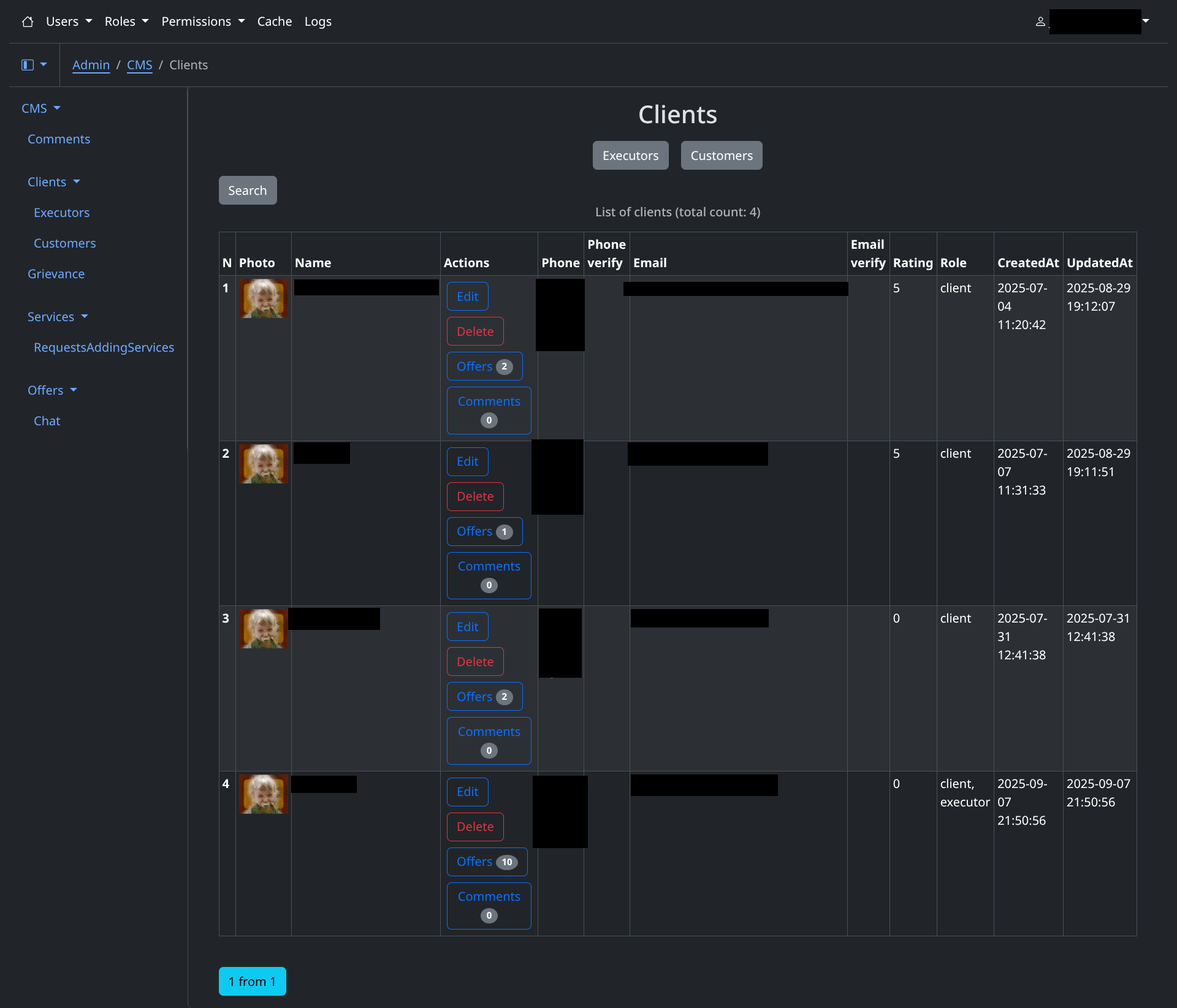Screen dimensions: 1177x1008
Task: Click the '1 from 1' pagination button
Action: pos(252,981)
